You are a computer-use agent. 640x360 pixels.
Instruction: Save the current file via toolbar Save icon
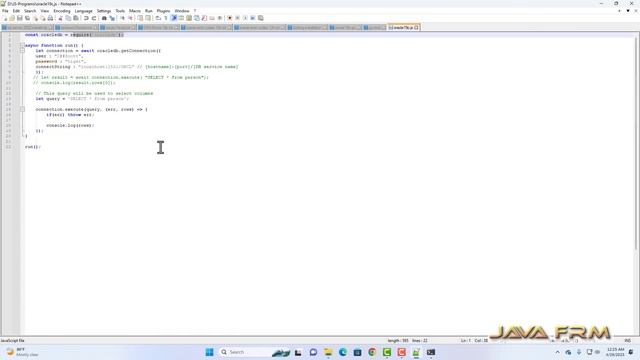tap(20, 18)
